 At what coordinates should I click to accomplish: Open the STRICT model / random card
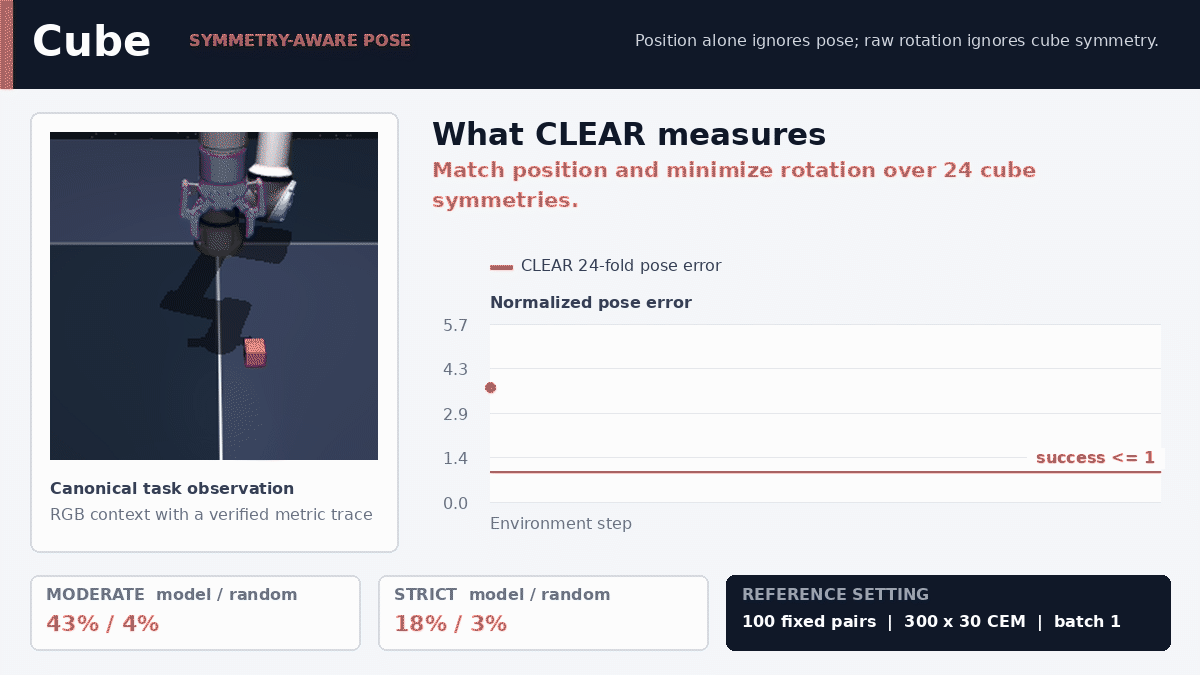[x=543, y=613]
